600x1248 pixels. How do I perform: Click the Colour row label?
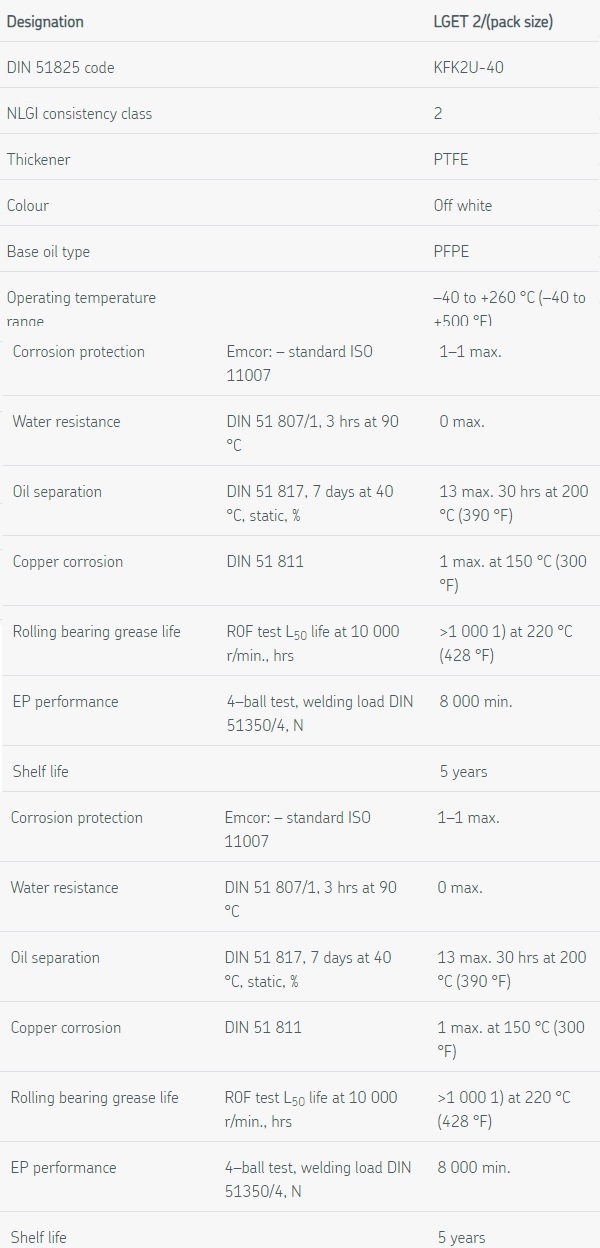28,205
